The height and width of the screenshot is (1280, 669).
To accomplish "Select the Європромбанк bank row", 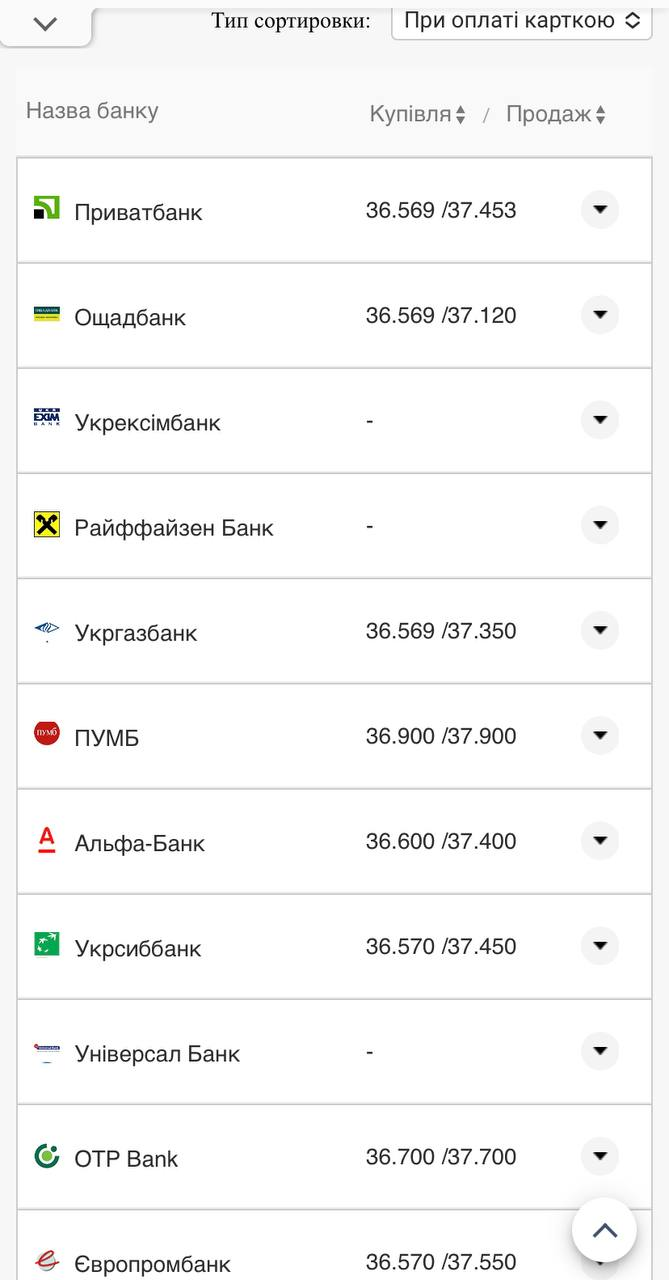I will [152, 1264].
